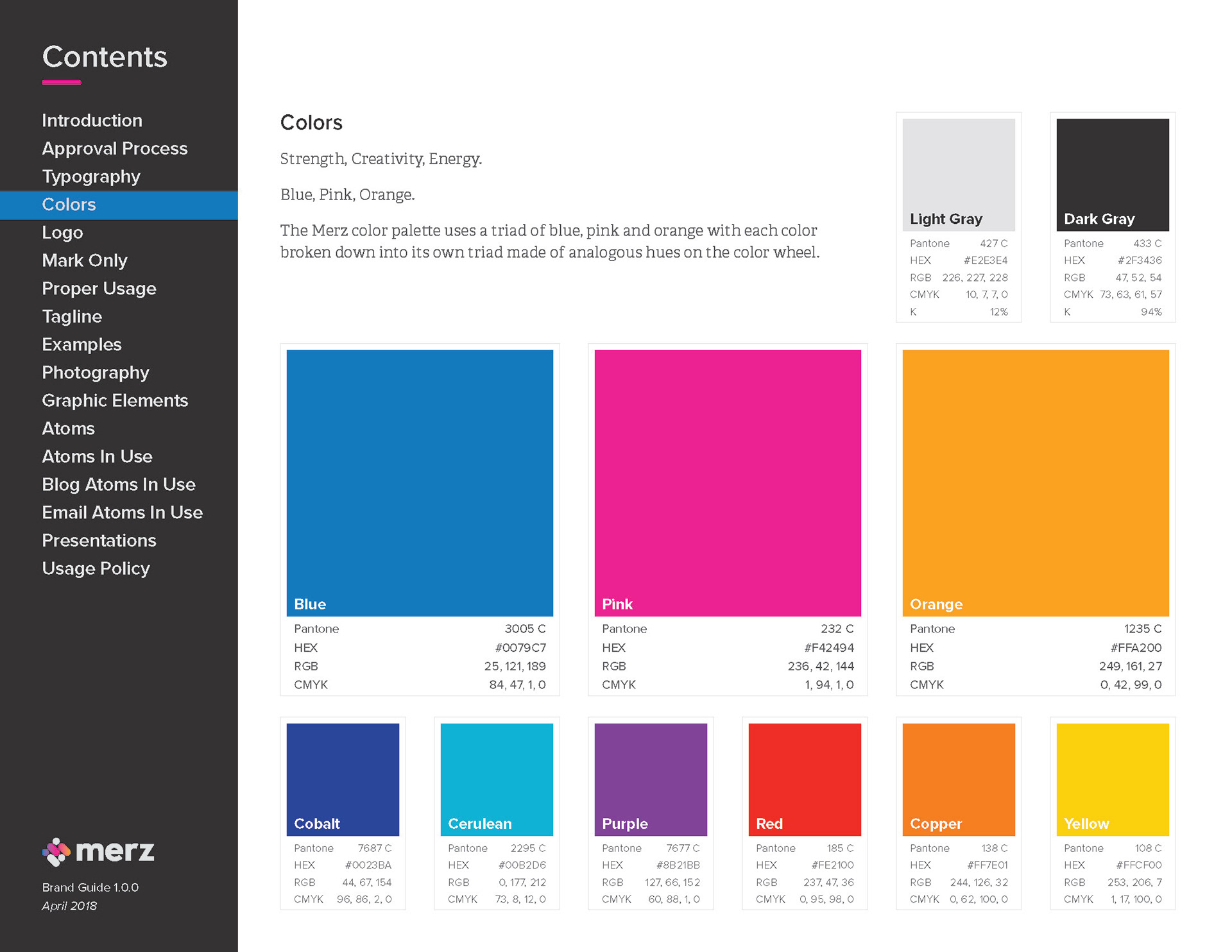The image size is (1232, 952).
Task: Go to Approval Process page
Action: (114, 149)
